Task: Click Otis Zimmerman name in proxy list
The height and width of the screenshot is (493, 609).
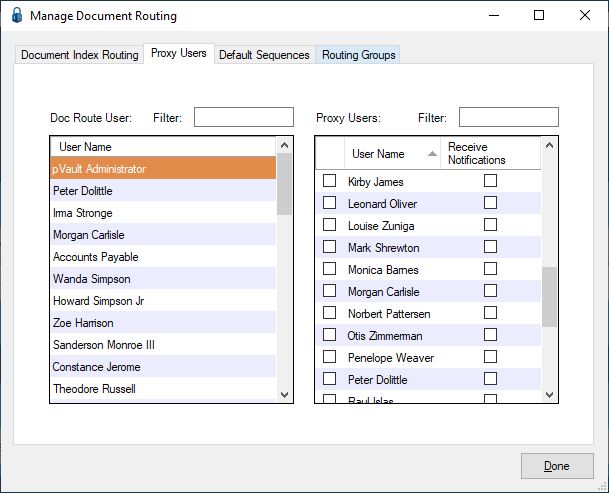Action: [385, 336]
